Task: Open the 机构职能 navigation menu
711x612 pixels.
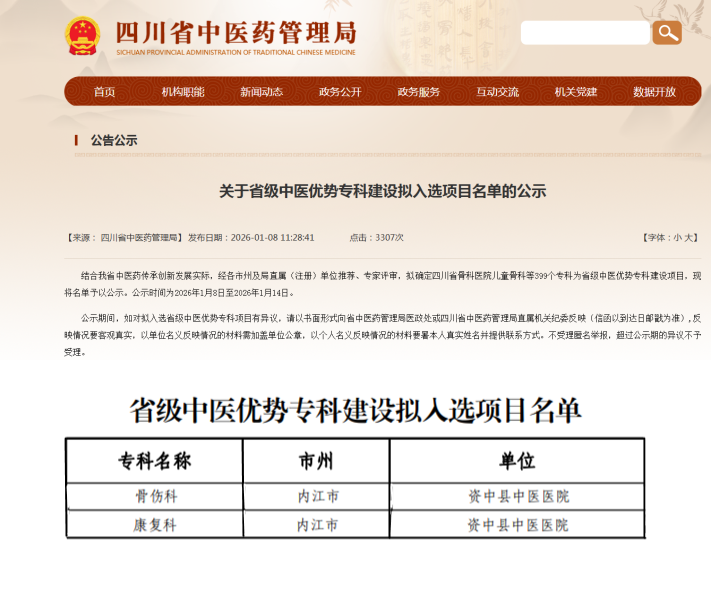Action: (x=183, y=92)
